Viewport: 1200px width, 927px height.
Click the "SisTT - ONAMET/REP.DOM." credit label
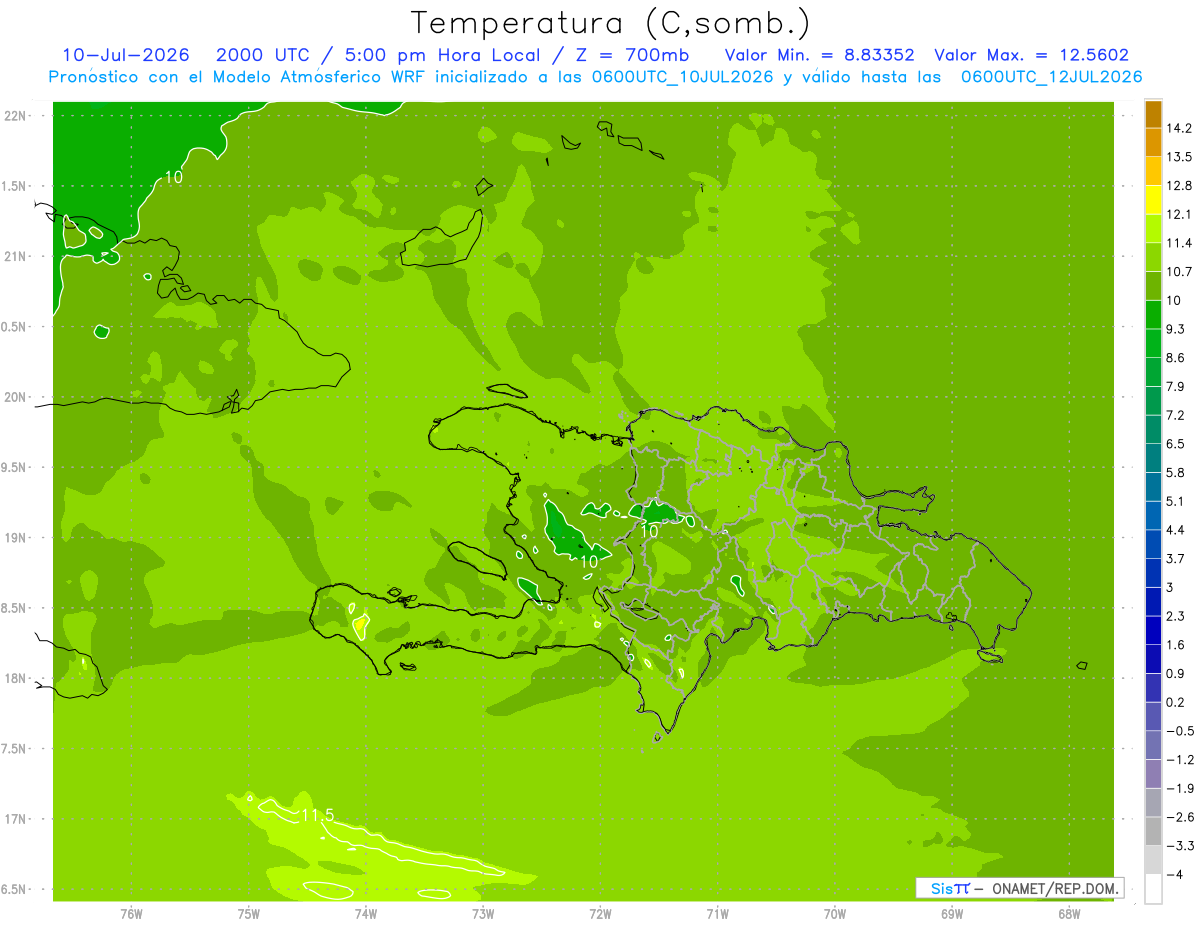point(1020,888)
